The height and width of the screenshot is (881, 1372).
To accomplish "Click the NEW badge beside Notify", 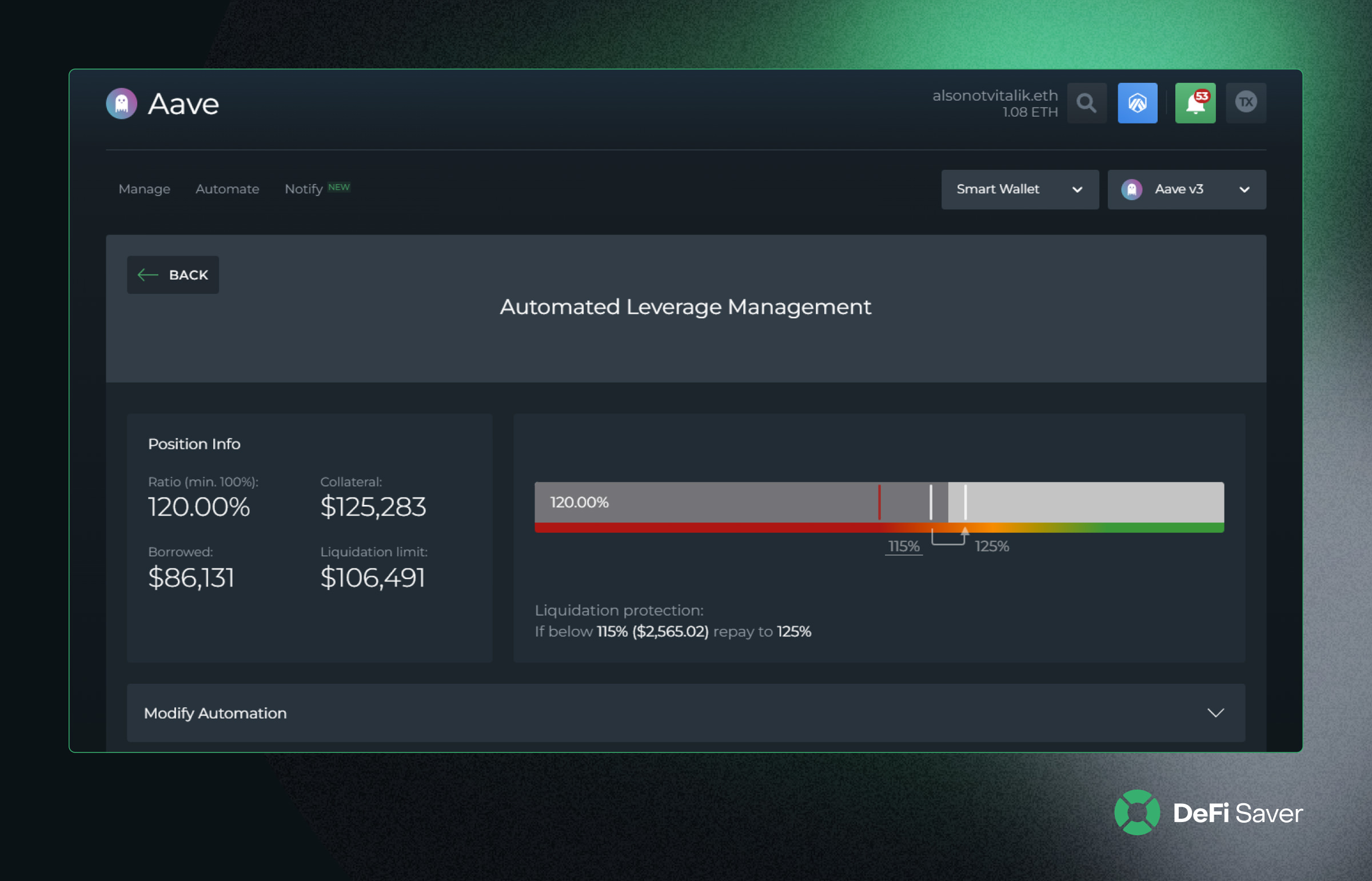I will click(338, 187).
